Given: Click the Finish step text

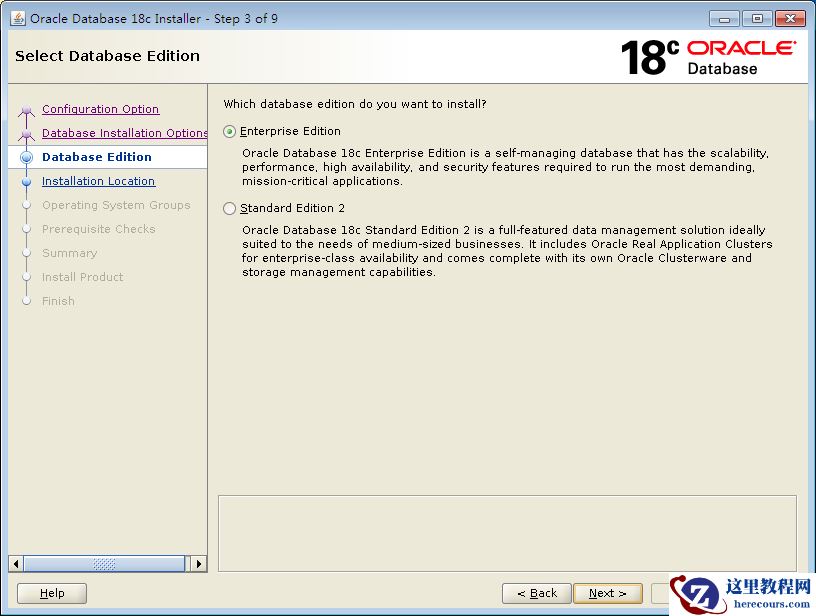Looking at the screenshot, I should click(x=58, y=301).
